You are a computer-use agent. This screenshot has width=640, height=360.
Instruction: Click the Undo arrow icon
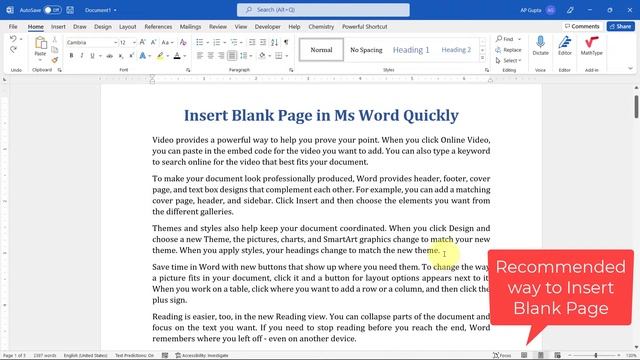coord(13,39)
